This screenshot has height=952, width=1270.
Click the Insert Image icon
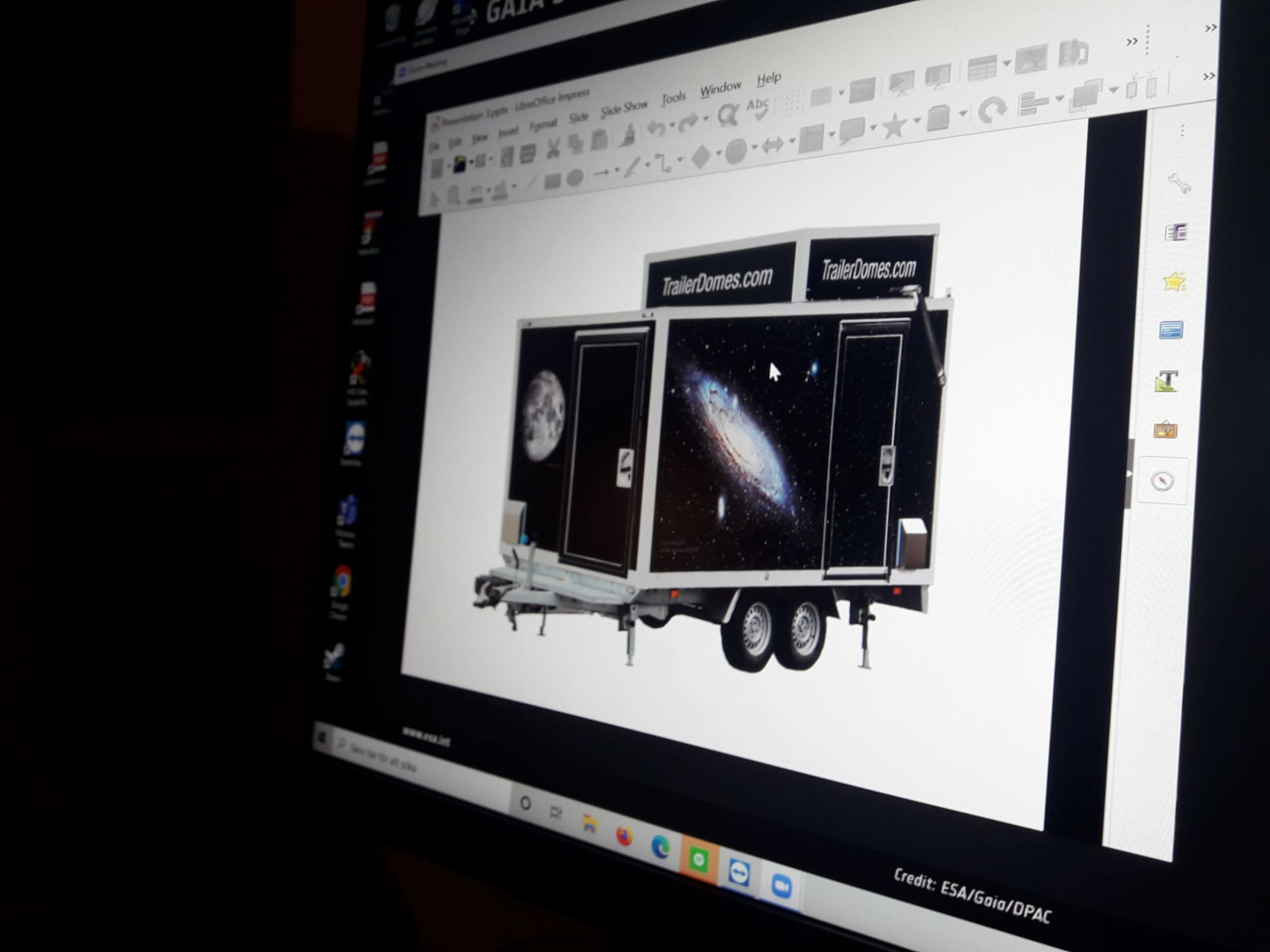1031,59
